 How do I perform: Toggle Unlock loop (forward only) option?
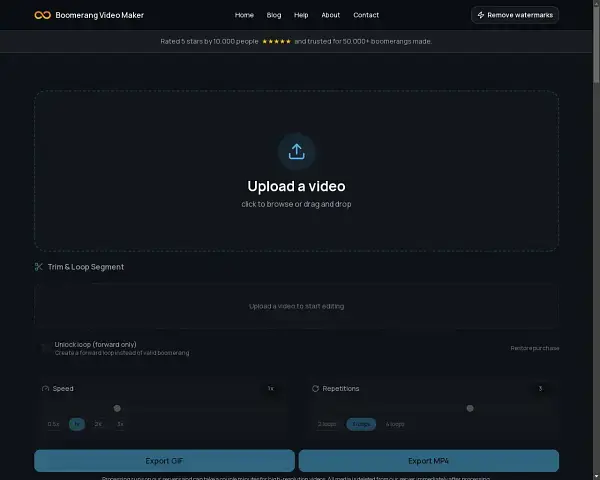44,348
